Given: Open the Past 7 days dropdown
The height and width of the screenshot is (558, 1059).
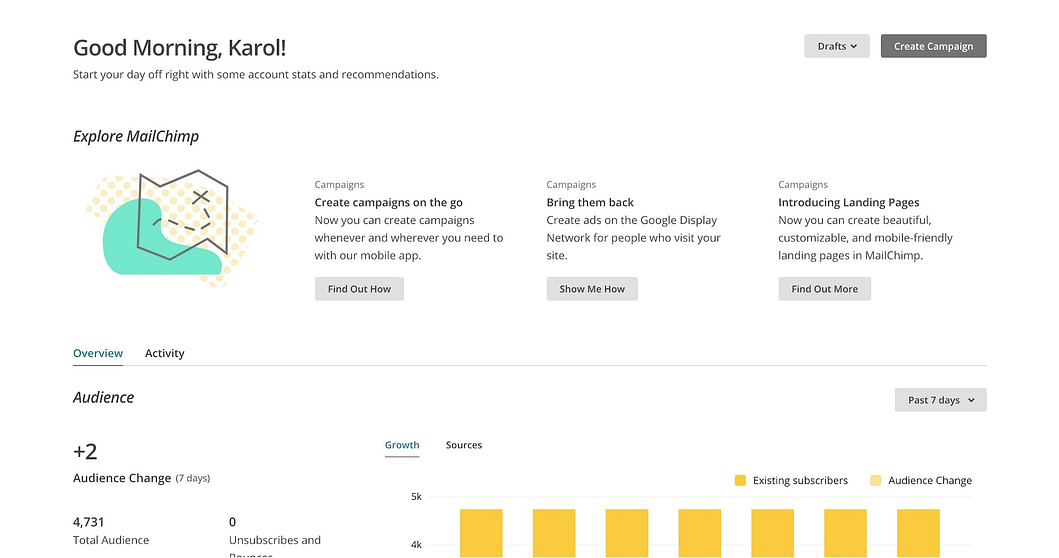Looking at the screenshot, I should (941, 400).
